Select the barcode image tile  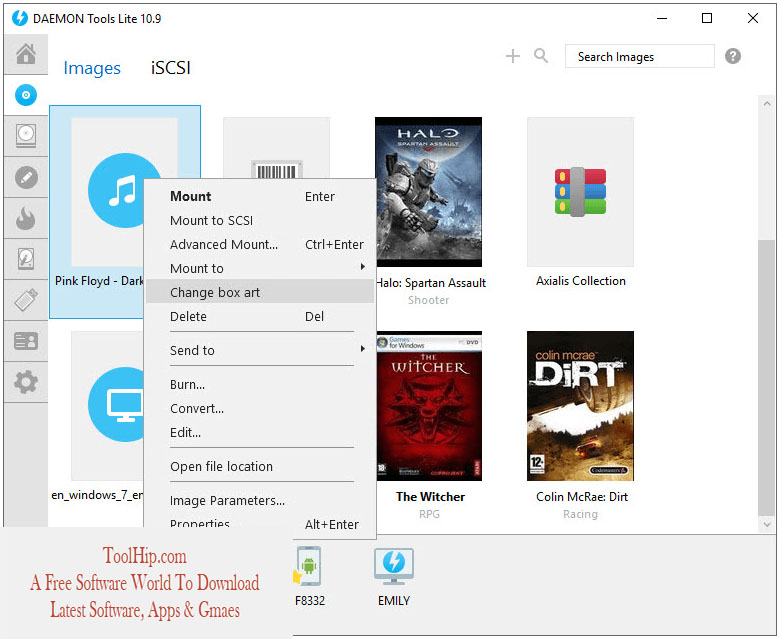coord(276,148)
